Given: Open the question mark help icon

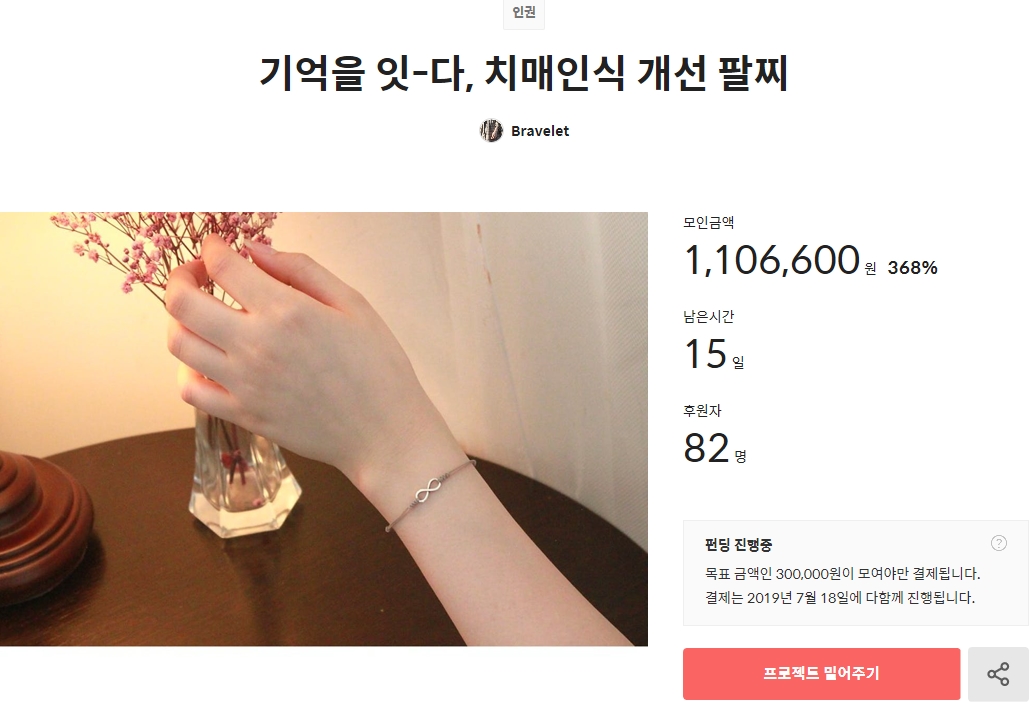Looking at the screenshot, I should pos(998,543).
